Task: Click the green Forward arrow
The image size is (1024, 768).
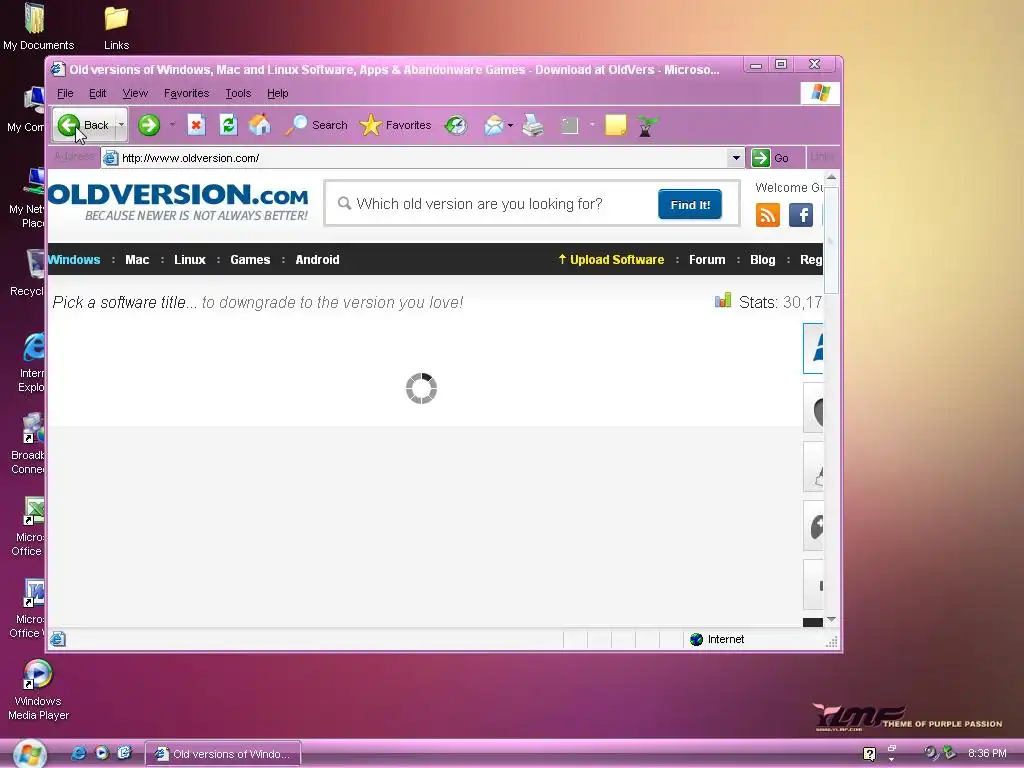Action: pos(149,125)
